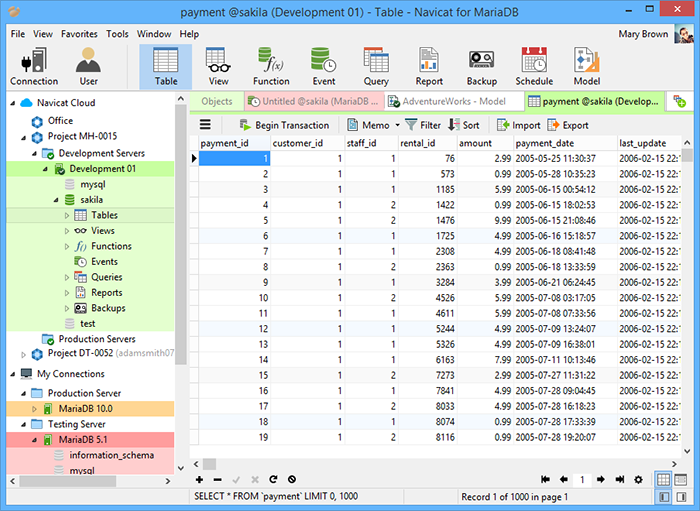Click the data grid horizontal scrollbar thumb

209,464
